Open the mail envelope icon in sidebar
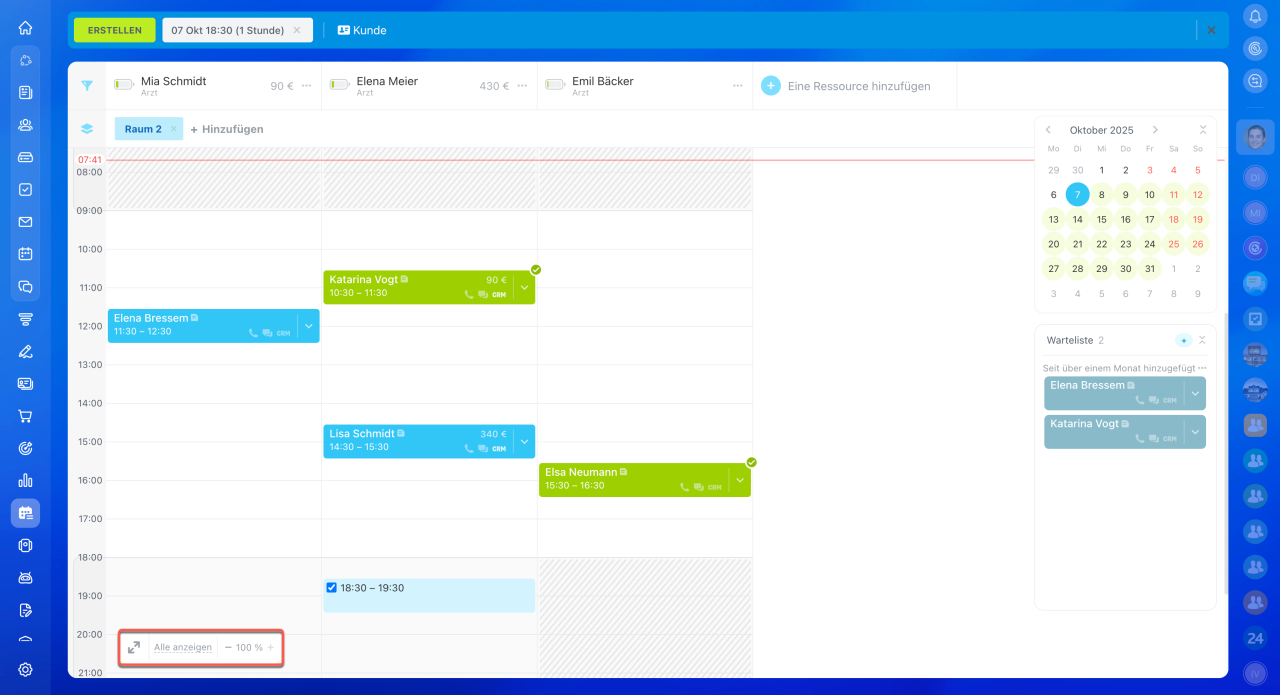Screen dimensions: 1280x695 click(25, 222)
